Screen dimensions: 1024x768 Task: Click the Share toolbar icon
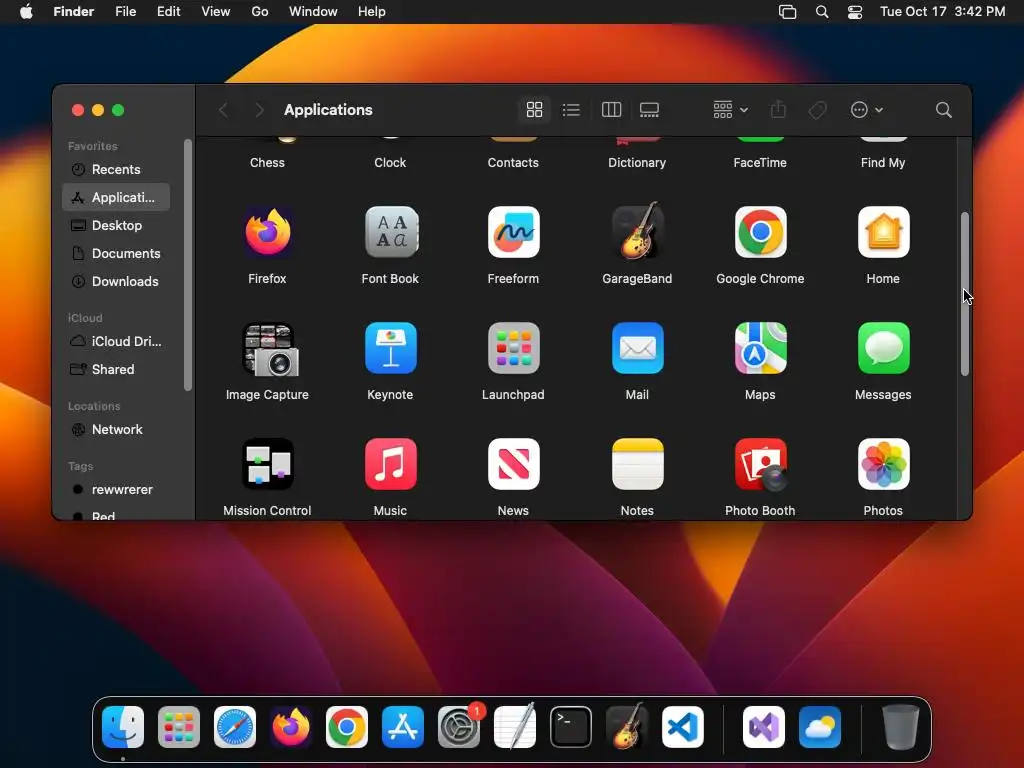[778, 110]
